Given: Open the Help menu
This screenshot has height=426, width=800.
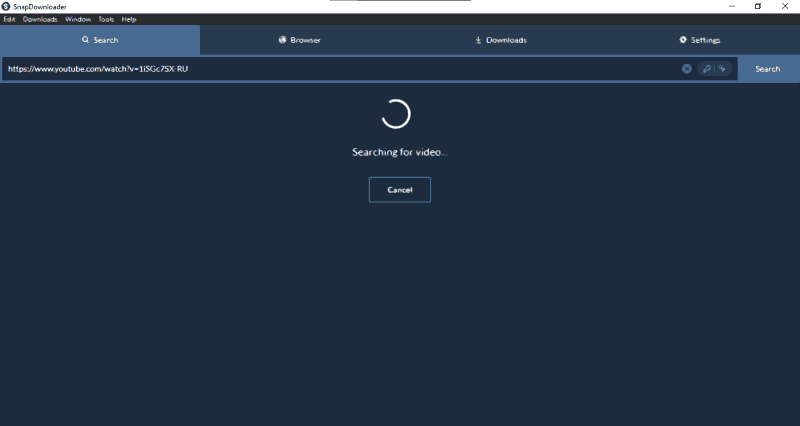Looking at the screenshot, I should (x=129, y=19).
